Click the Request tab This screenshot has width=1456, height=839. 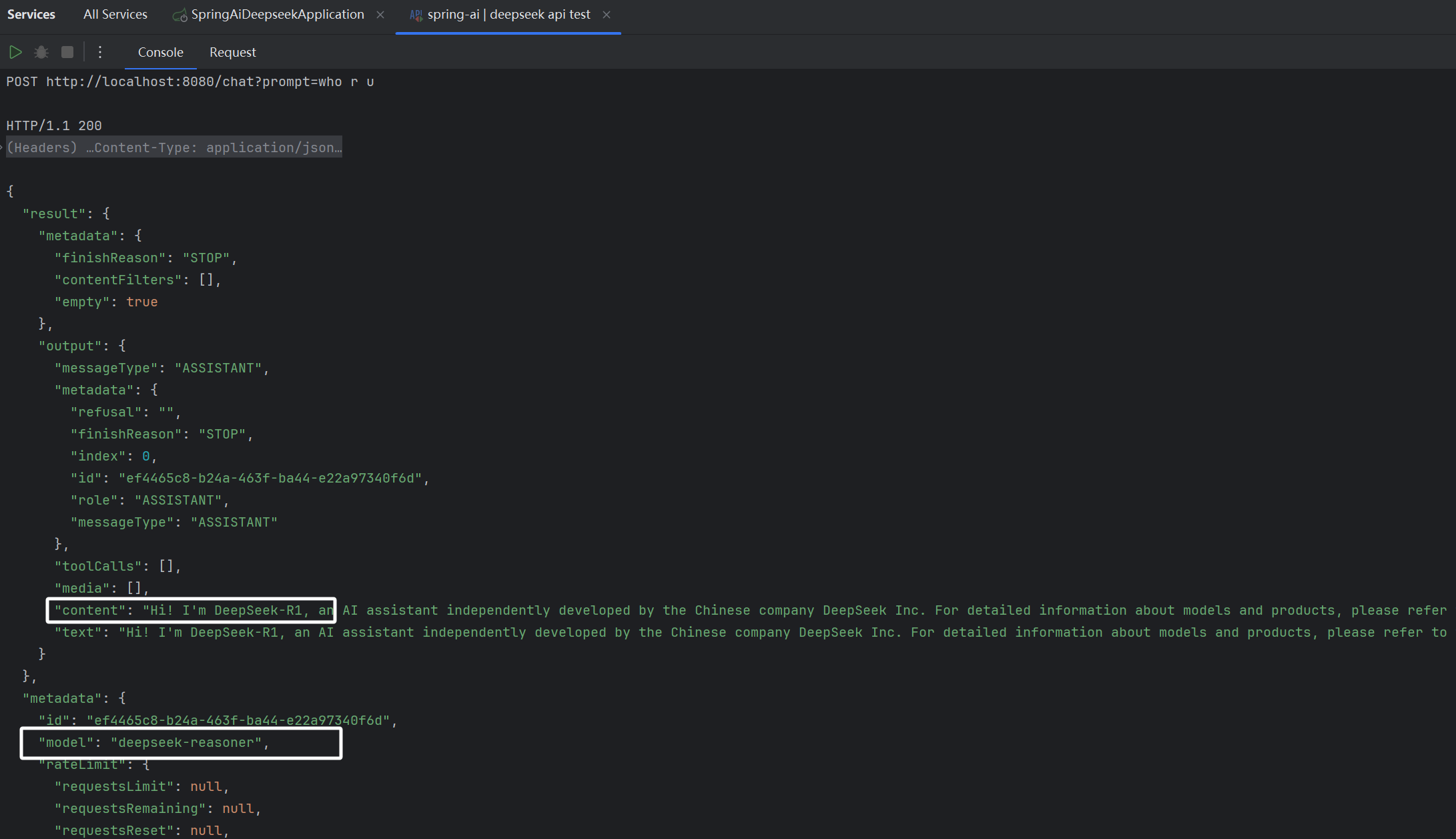pyautogui.click(x=231, y=53)
